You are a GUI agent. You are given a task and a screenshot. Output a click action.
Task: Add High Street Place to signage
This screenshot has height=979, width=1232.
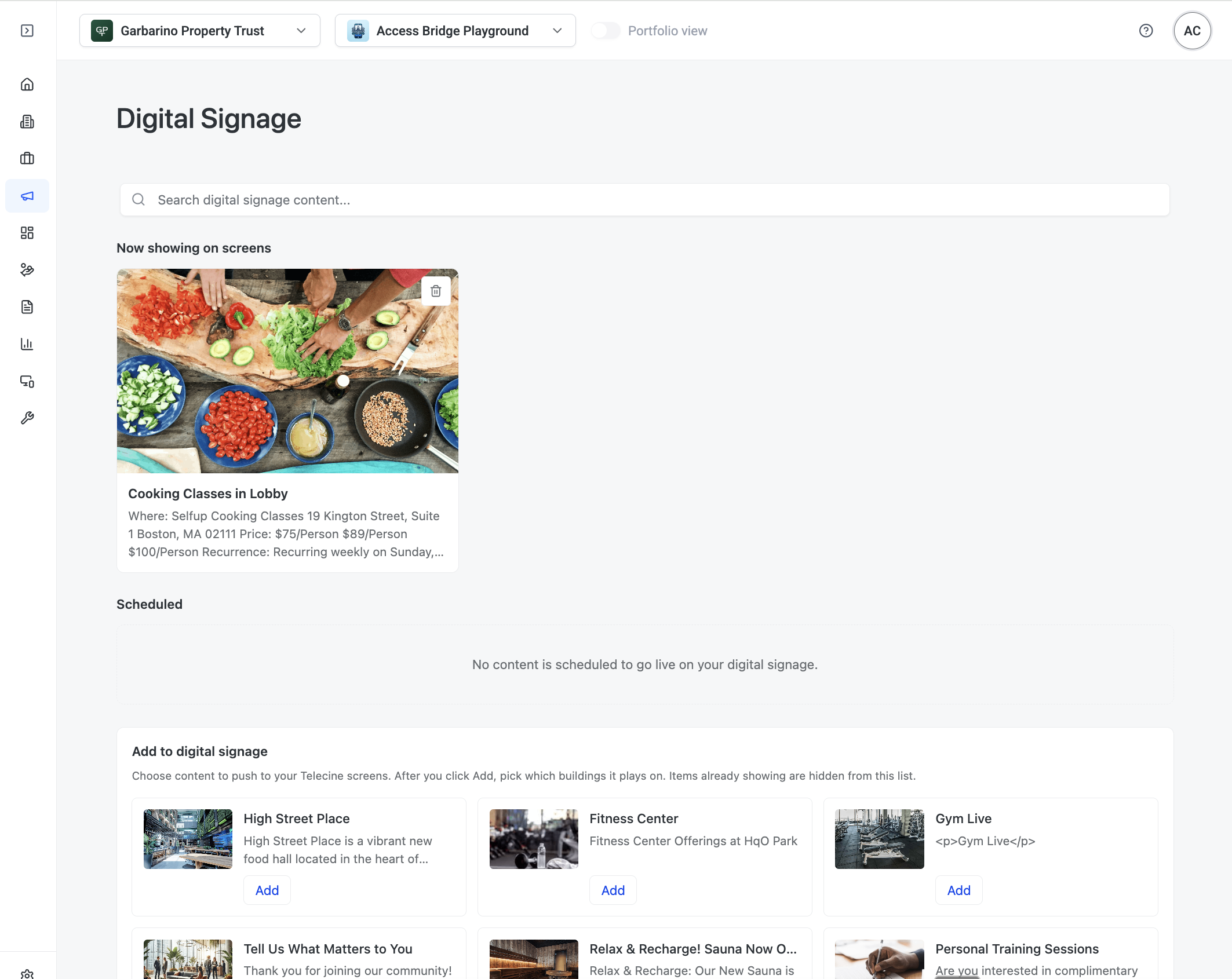coord(267,890)
